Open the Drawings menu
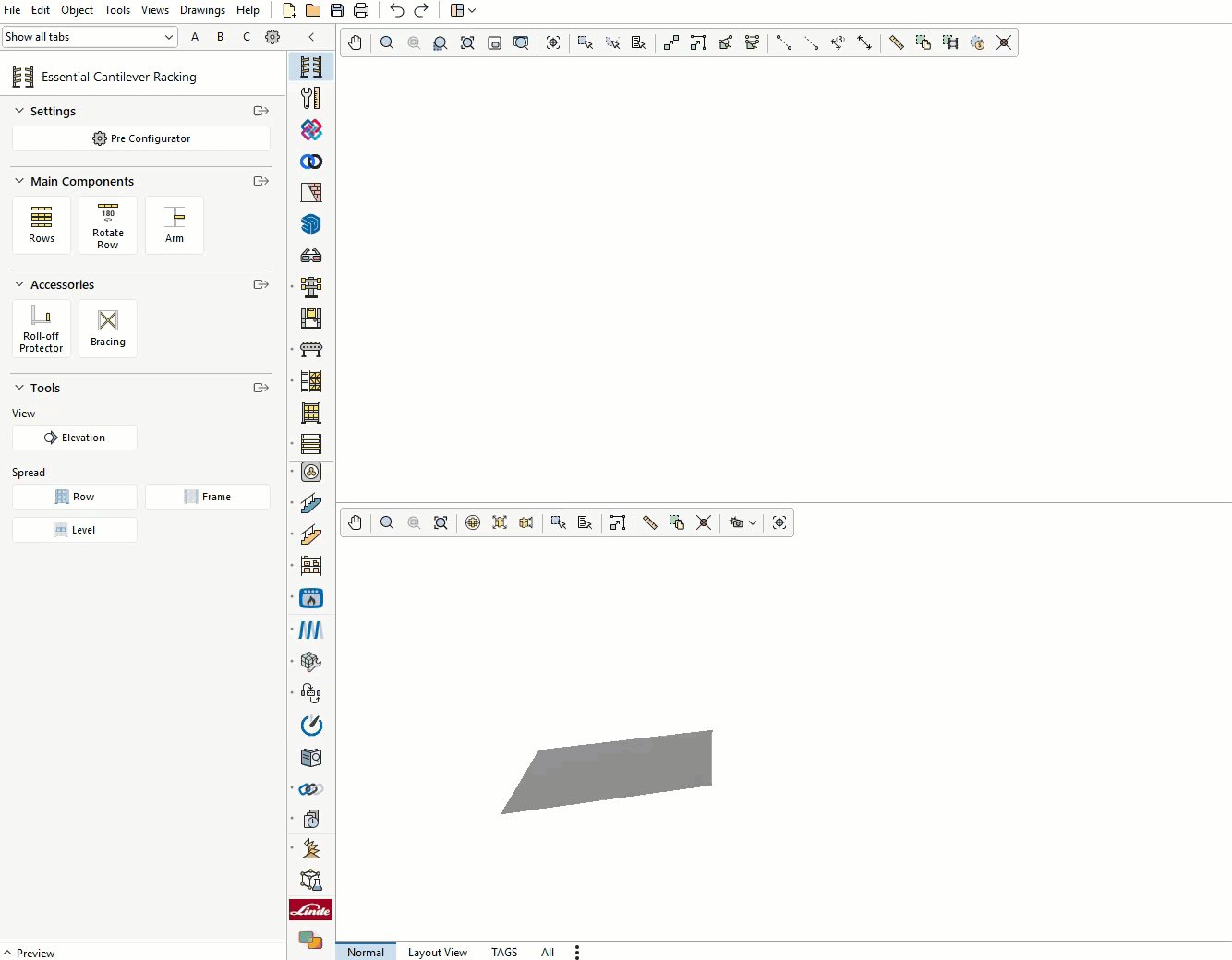 pos(202,10)
